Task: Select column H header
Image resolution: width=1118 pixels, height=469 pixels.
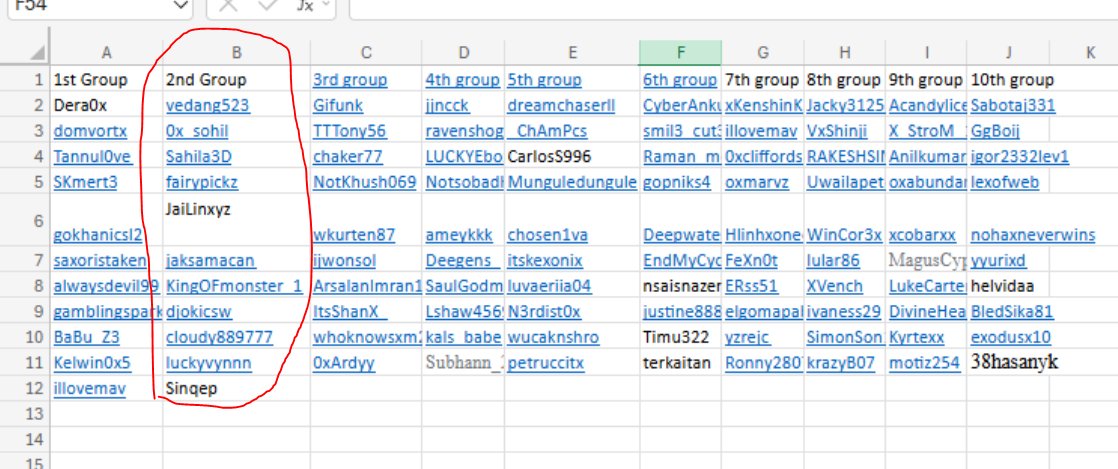Action: tap(845, 52)
